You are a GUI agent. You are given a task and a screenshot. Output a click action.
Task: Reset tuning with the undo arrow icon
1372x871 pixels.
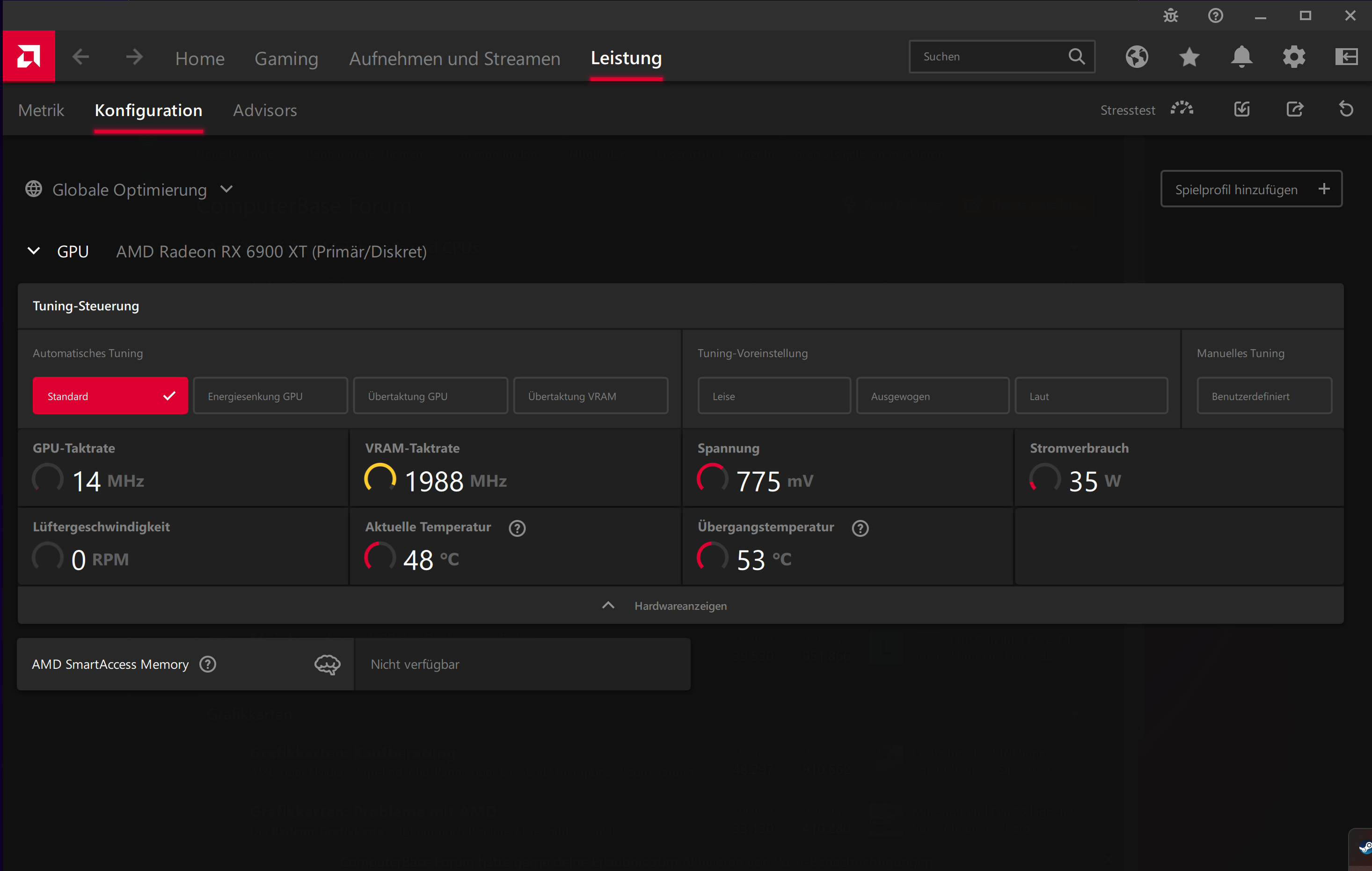tap(1346, 109)
